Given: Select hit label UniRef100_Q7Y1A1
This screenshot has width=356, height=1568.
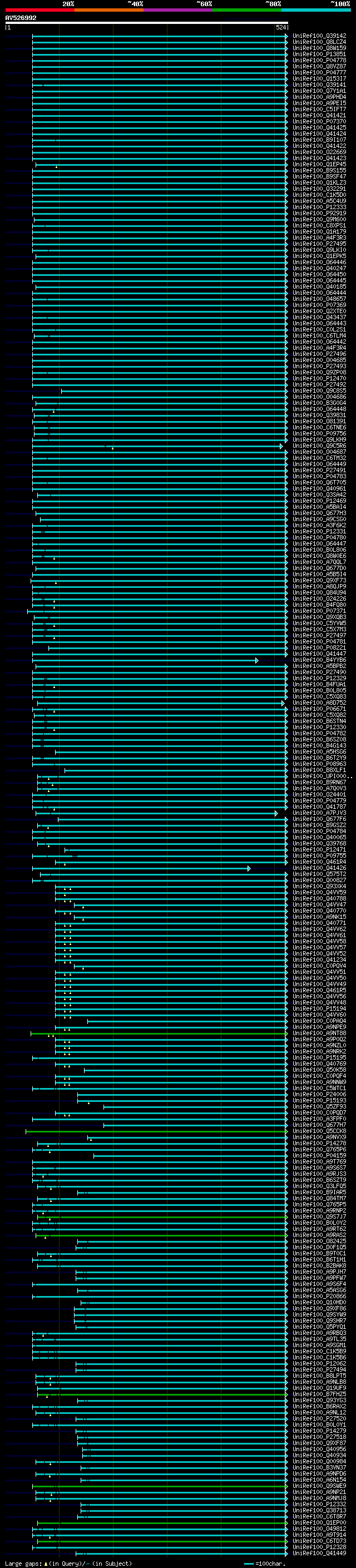Looking at the screenshot, I should point(319,91).
